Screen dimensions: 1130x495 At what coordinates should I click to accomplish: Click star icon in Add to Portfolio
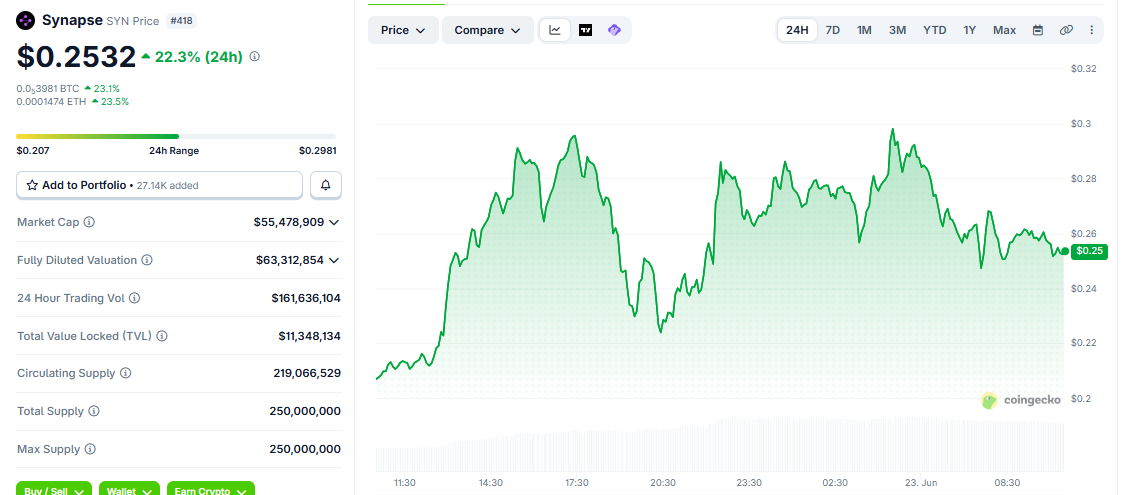[32, 185]
